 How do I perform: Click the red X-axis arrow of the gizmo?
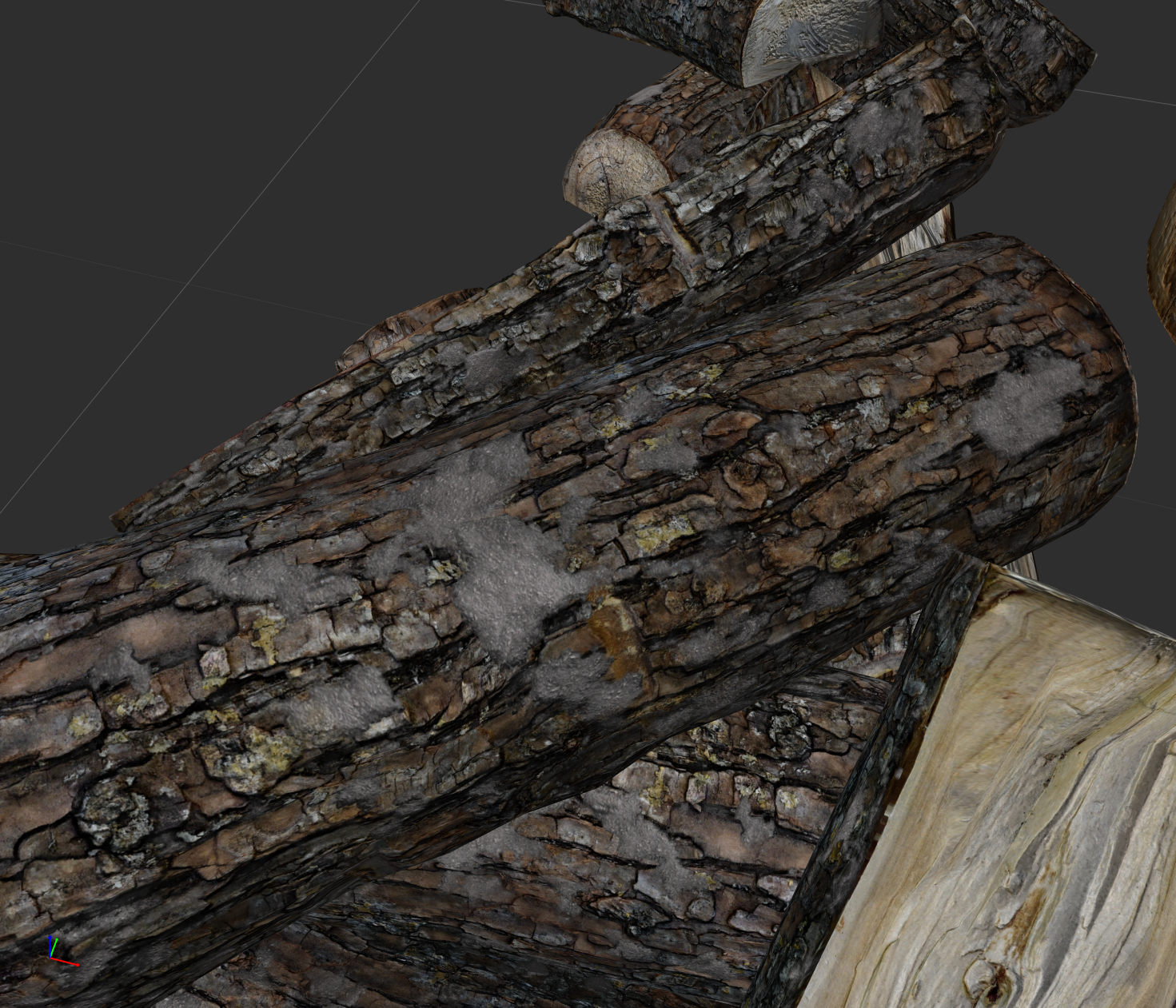click(x=70, y=962)
